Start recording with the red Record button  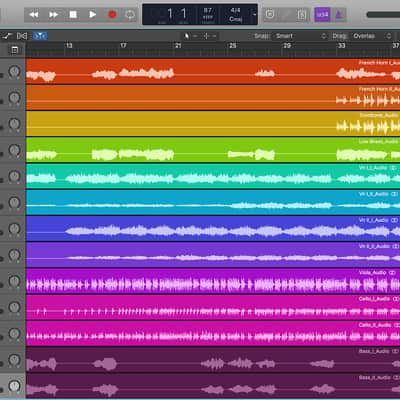112,15
